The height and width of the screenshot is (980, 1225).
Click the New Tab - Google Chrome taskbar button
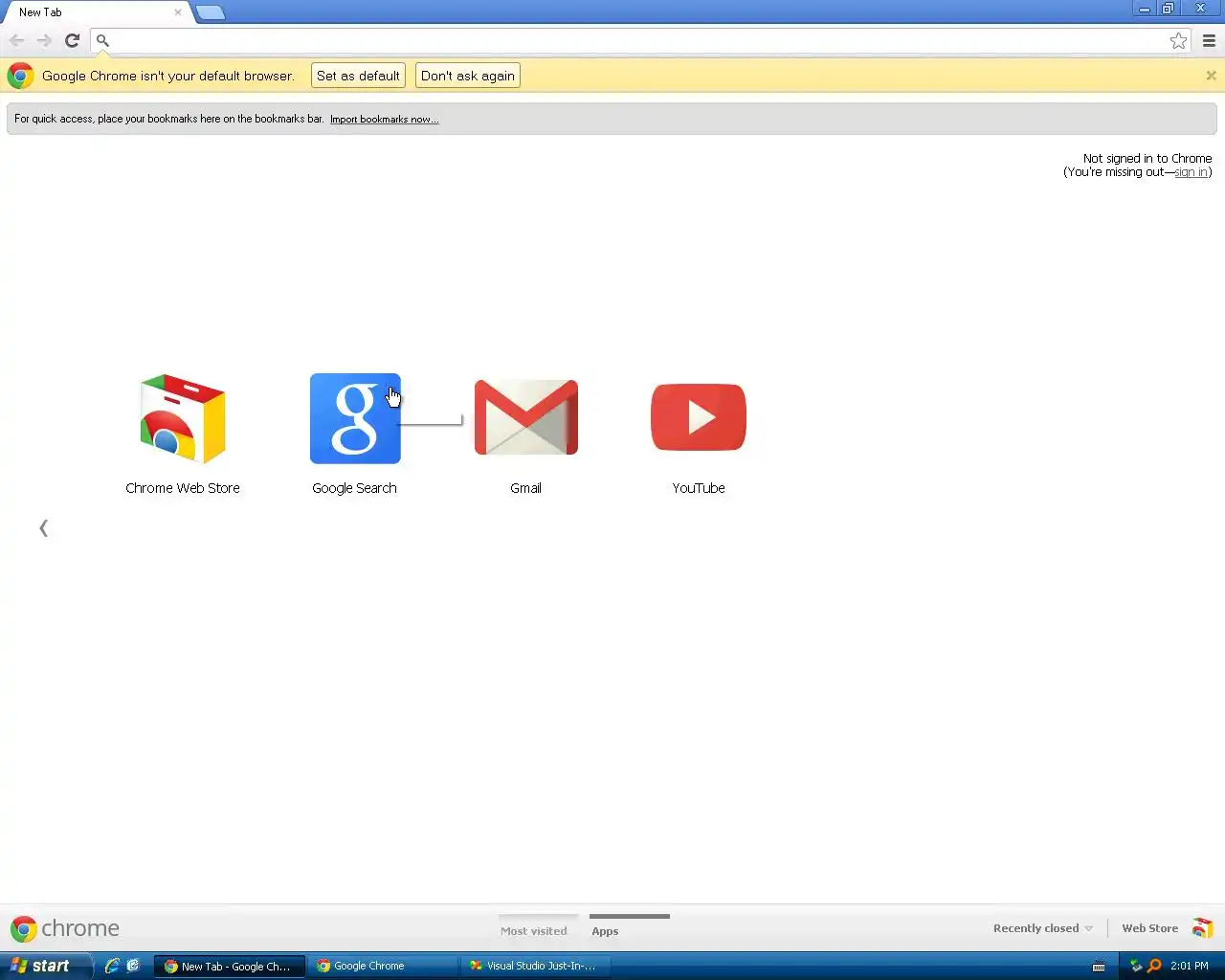(x=230, y=966)
